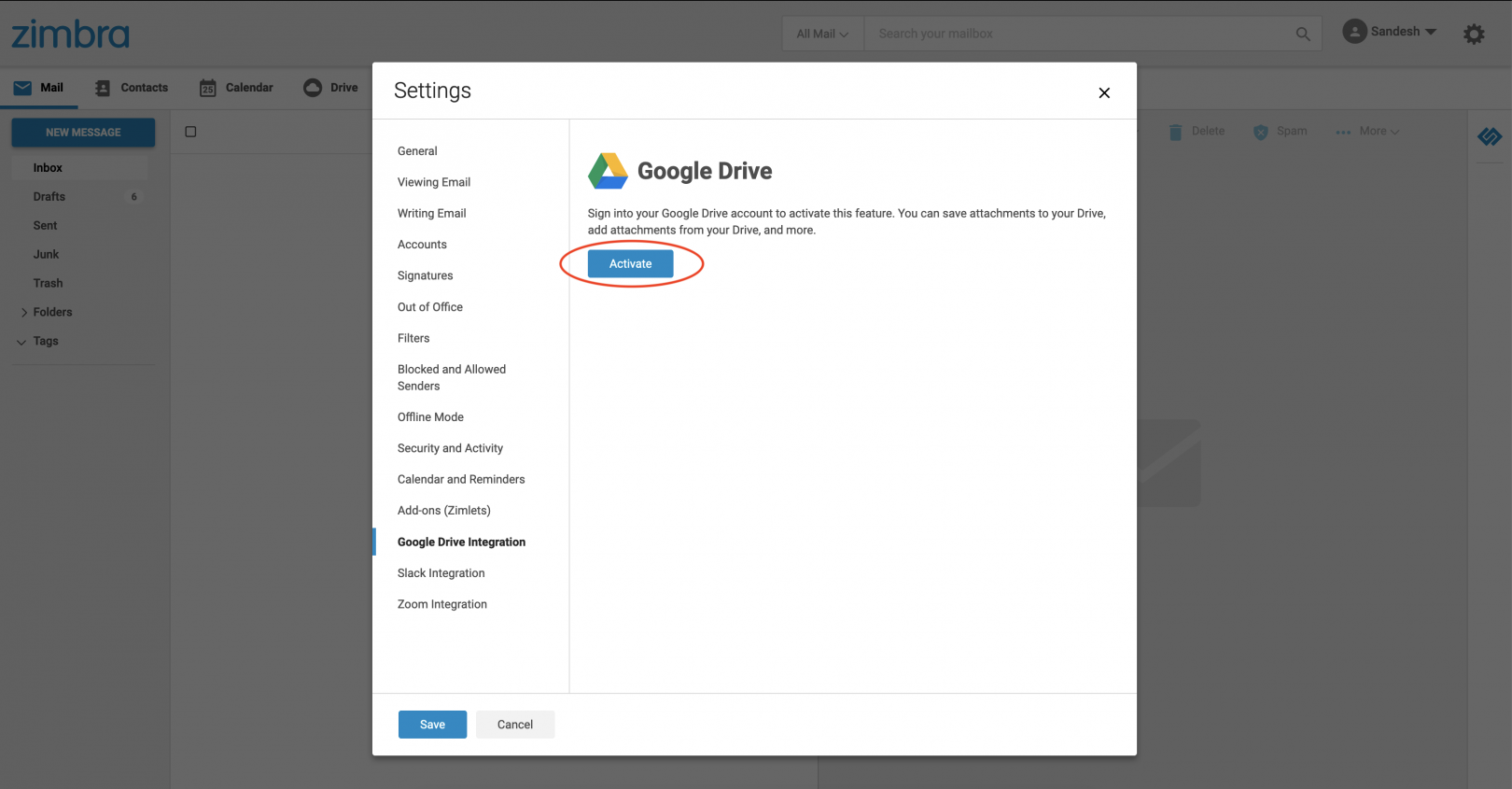
Task: Switch to the Mail tab label
Action: 51,88
